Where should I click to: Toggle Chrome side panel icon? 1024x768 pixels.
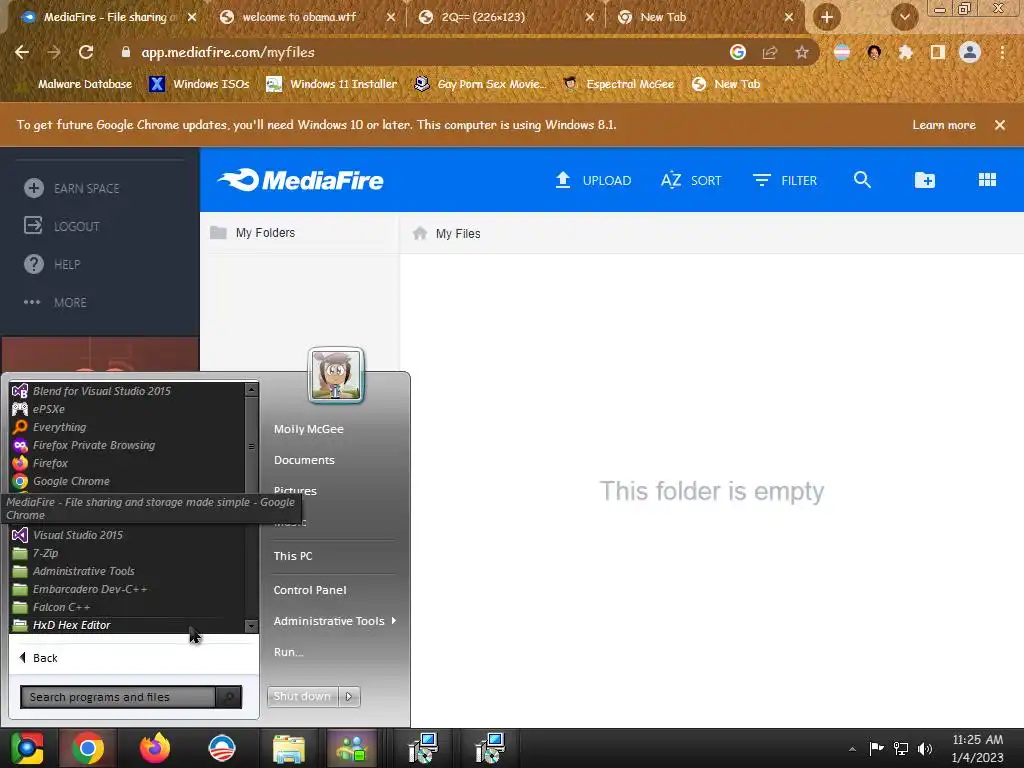click(x=938, y=52)
